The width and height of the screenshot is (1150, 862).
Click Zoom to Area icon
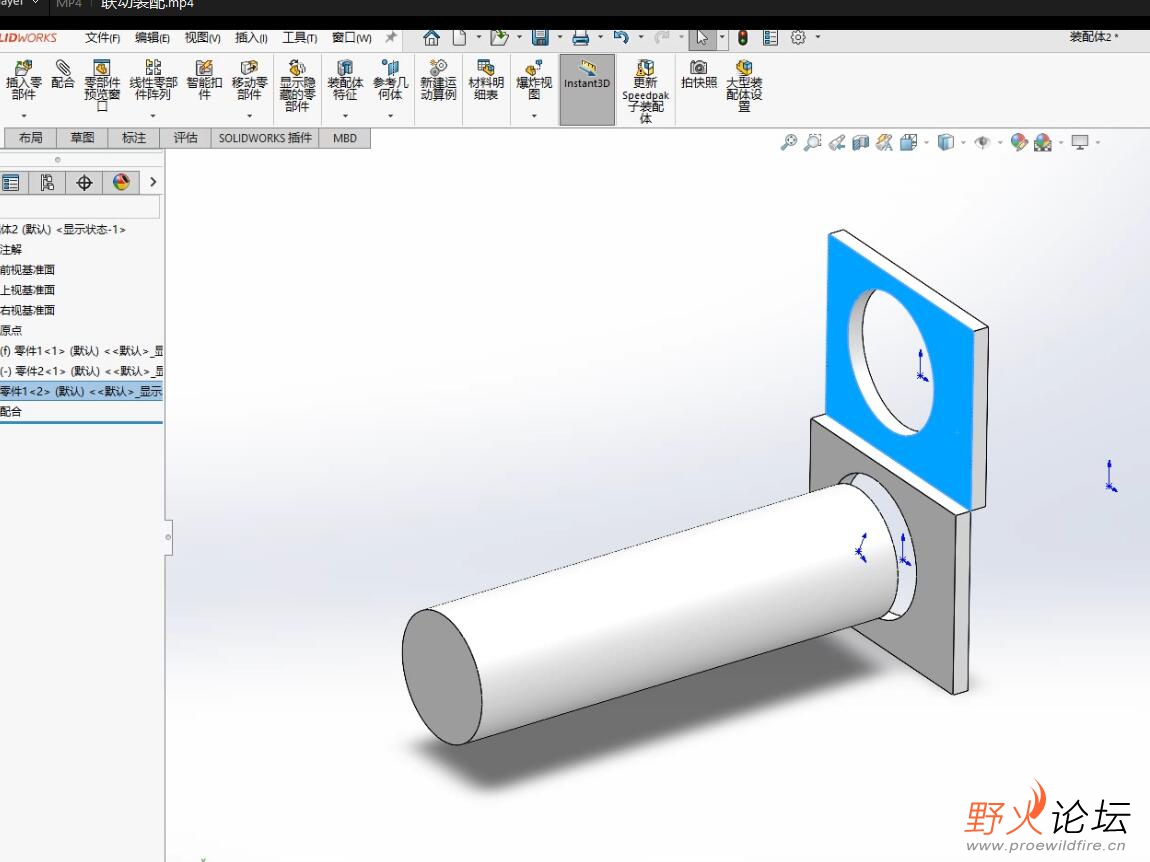tap(813, 142)
